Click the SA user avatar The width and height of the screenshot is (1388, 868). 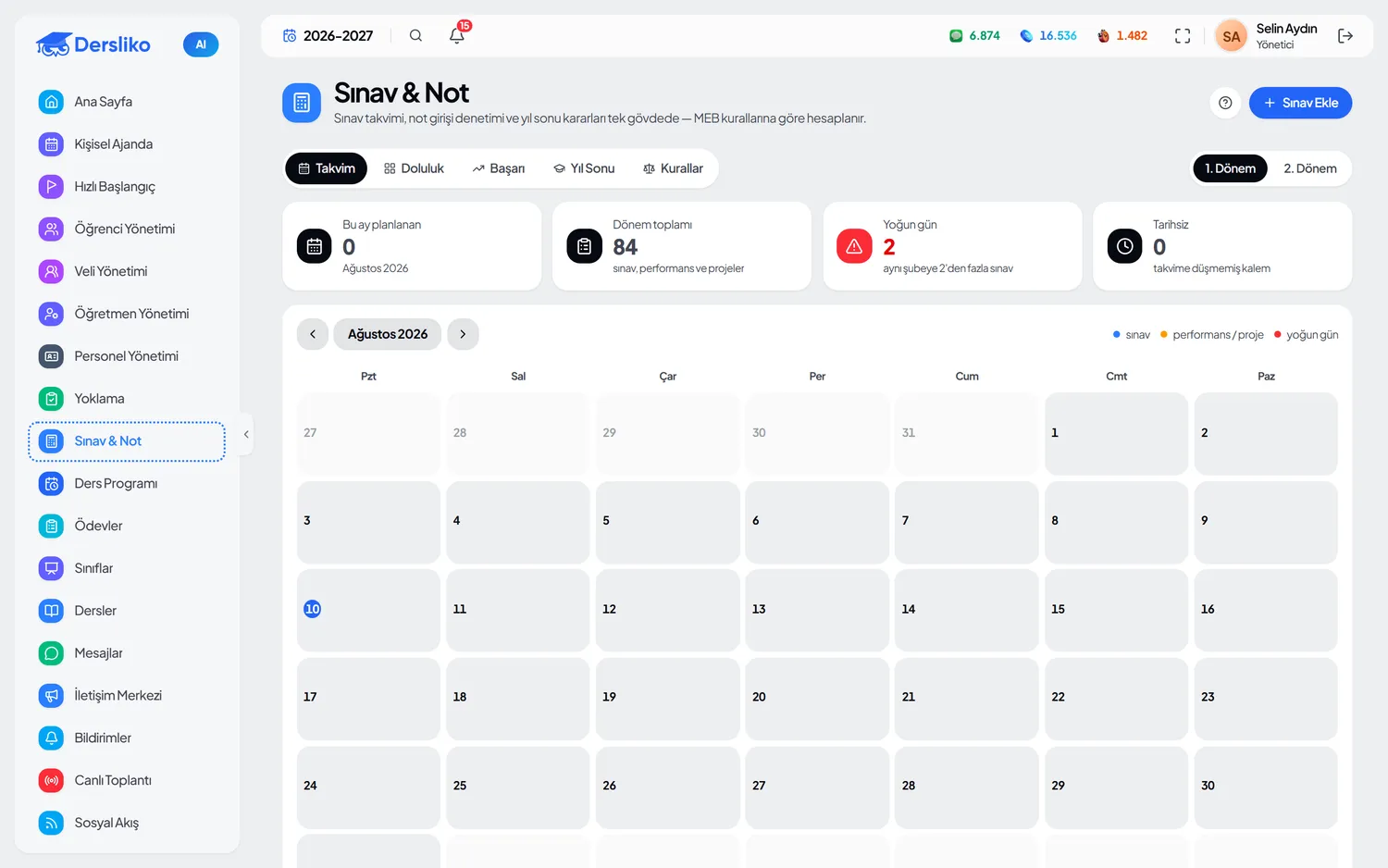[x=1232, y=37]
